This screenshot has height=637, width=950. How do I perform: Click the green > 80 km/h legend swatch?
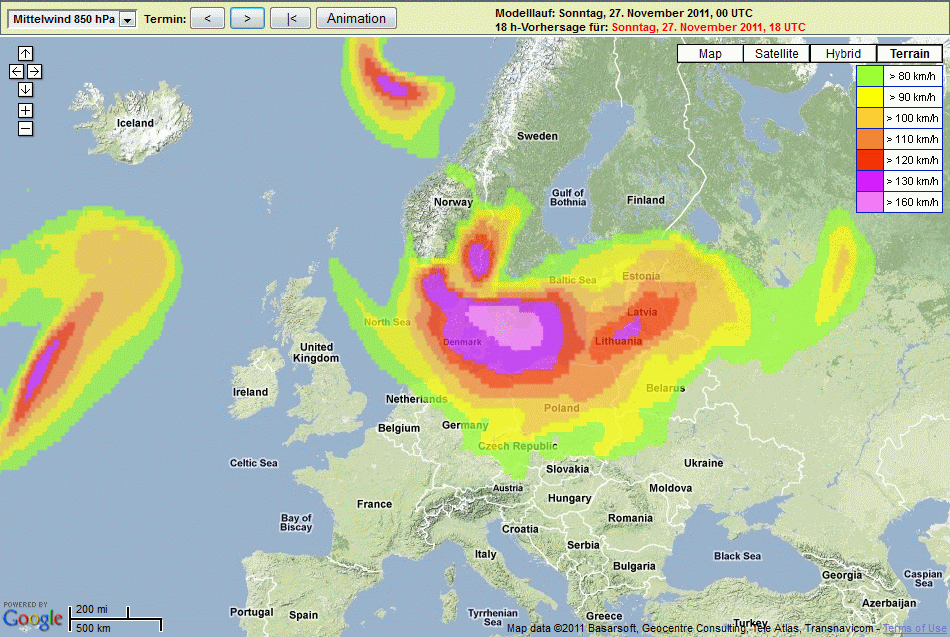870,76
